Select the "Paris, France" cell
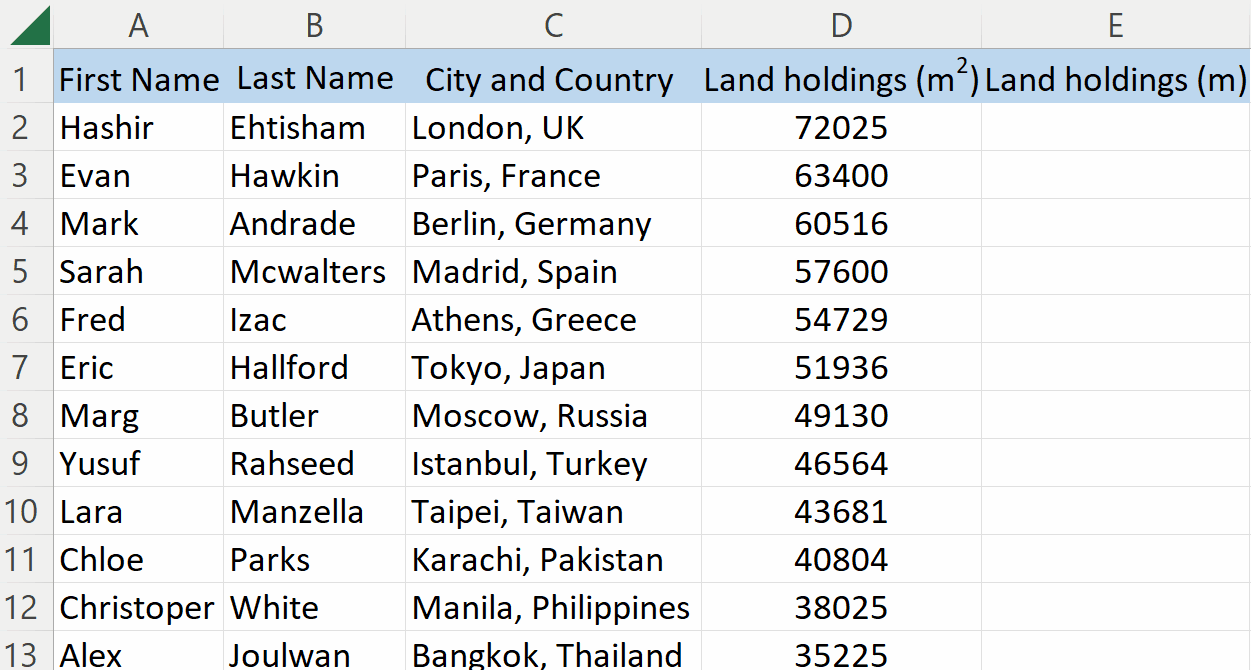 pos(553,175)
